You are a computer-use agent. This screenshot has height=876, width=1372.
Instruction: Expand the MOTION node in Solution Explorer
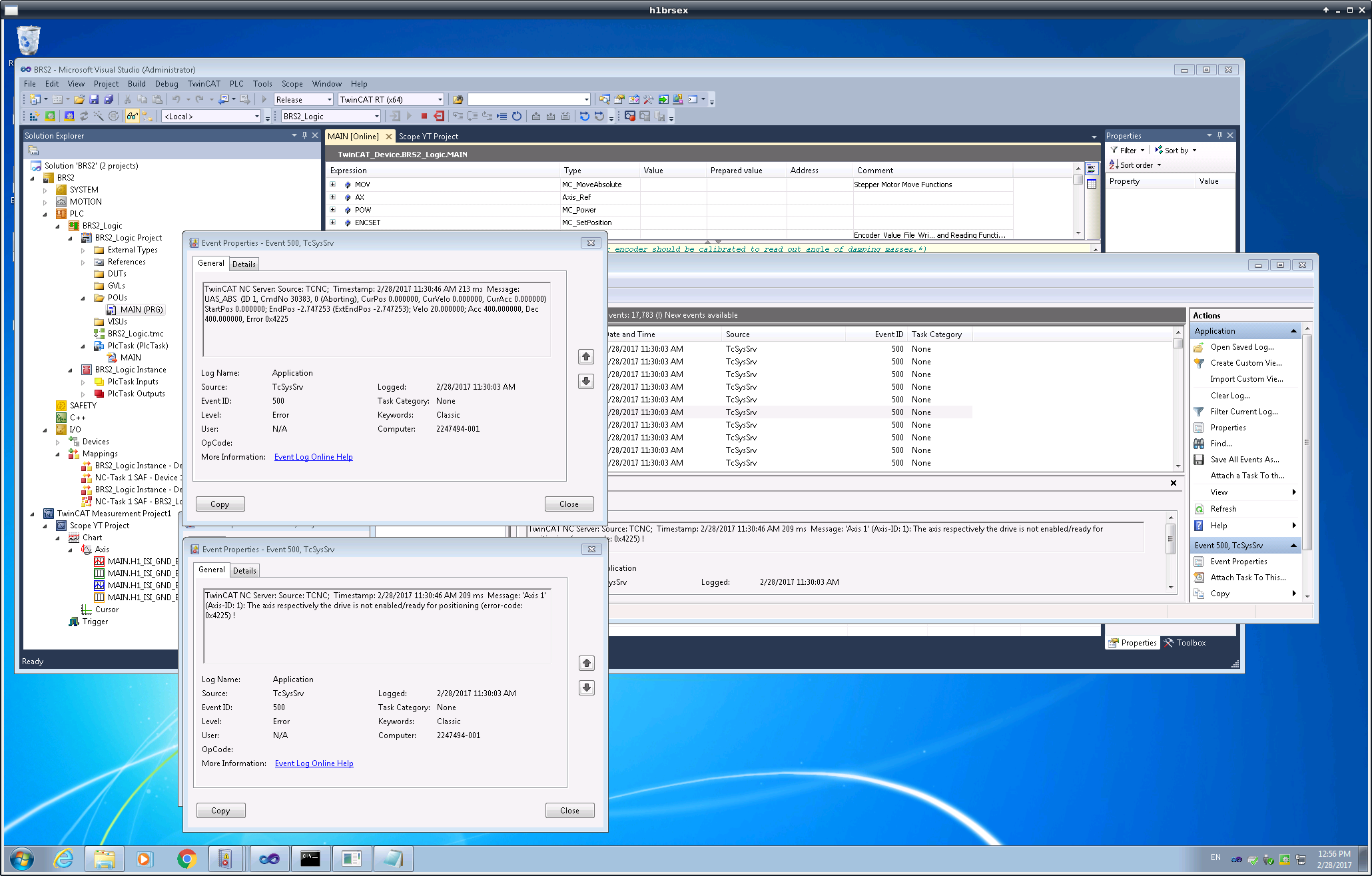(x=45, y=202)
